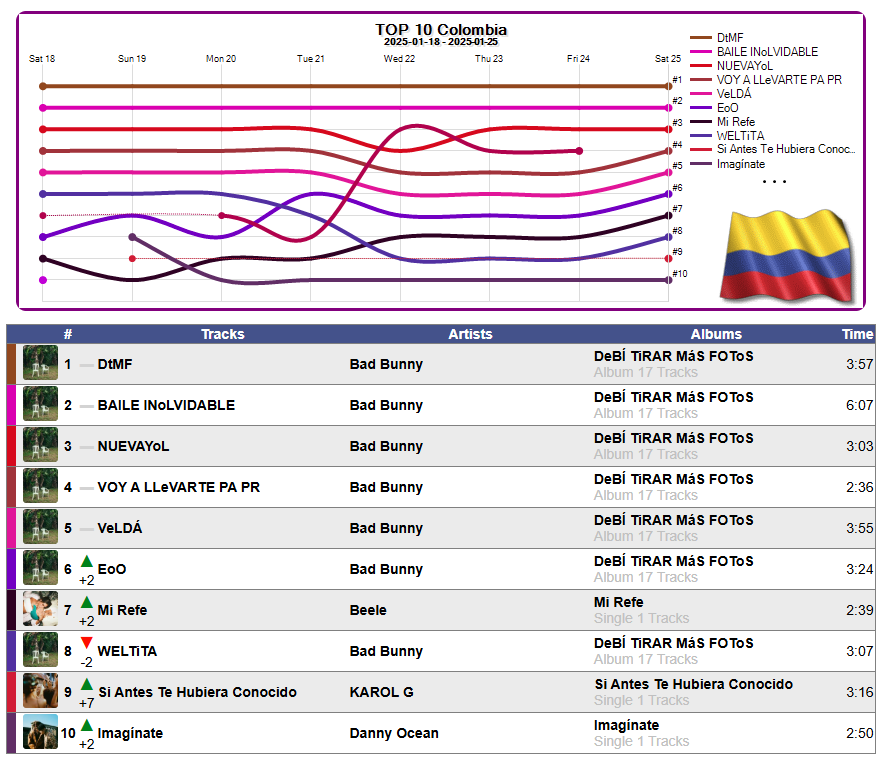Open the Si Antes Te Hubiera Conocido track
881x762 pixels.
[197, 692]
